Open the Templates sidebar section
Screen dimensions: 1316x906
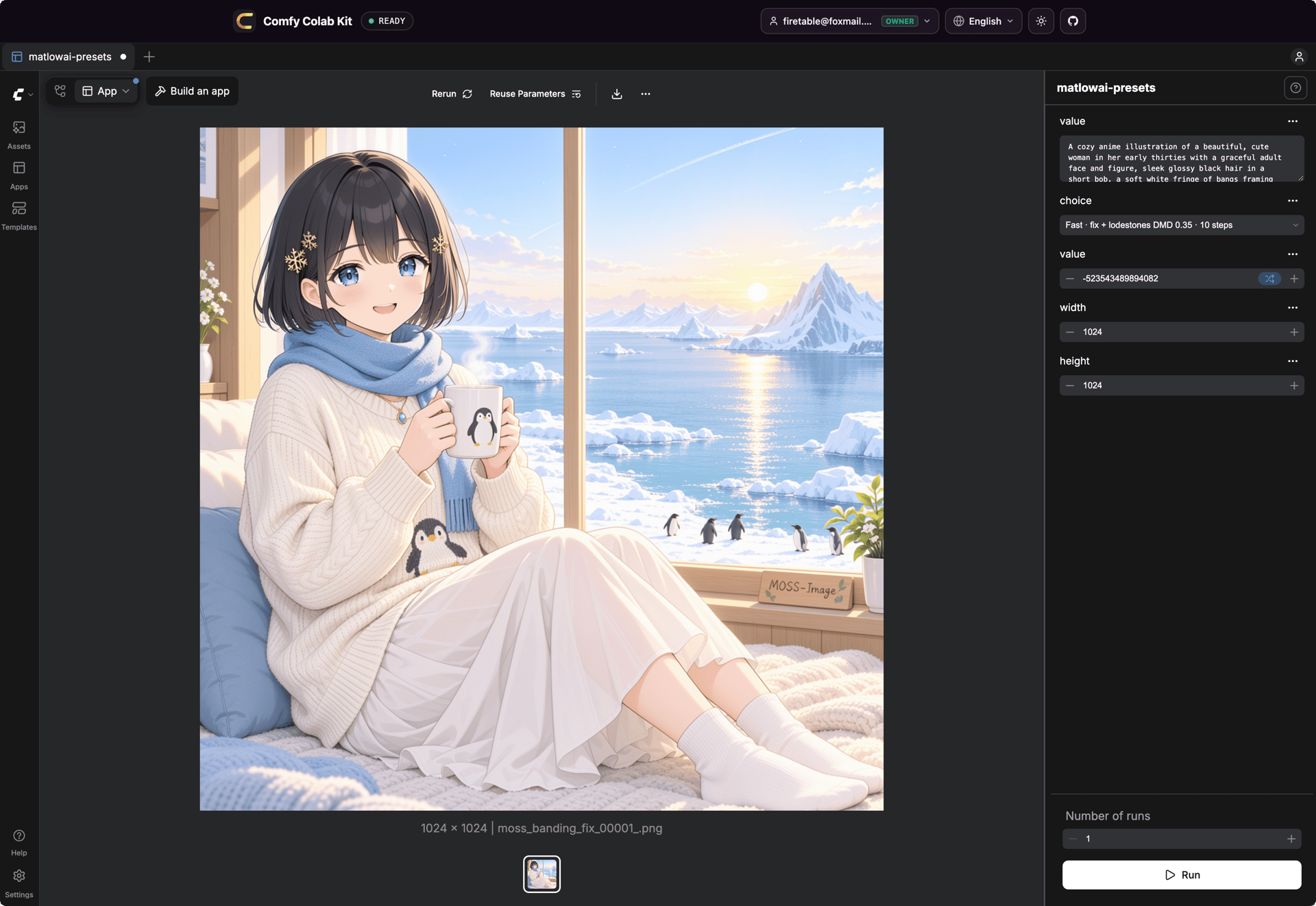pos(19,216)
